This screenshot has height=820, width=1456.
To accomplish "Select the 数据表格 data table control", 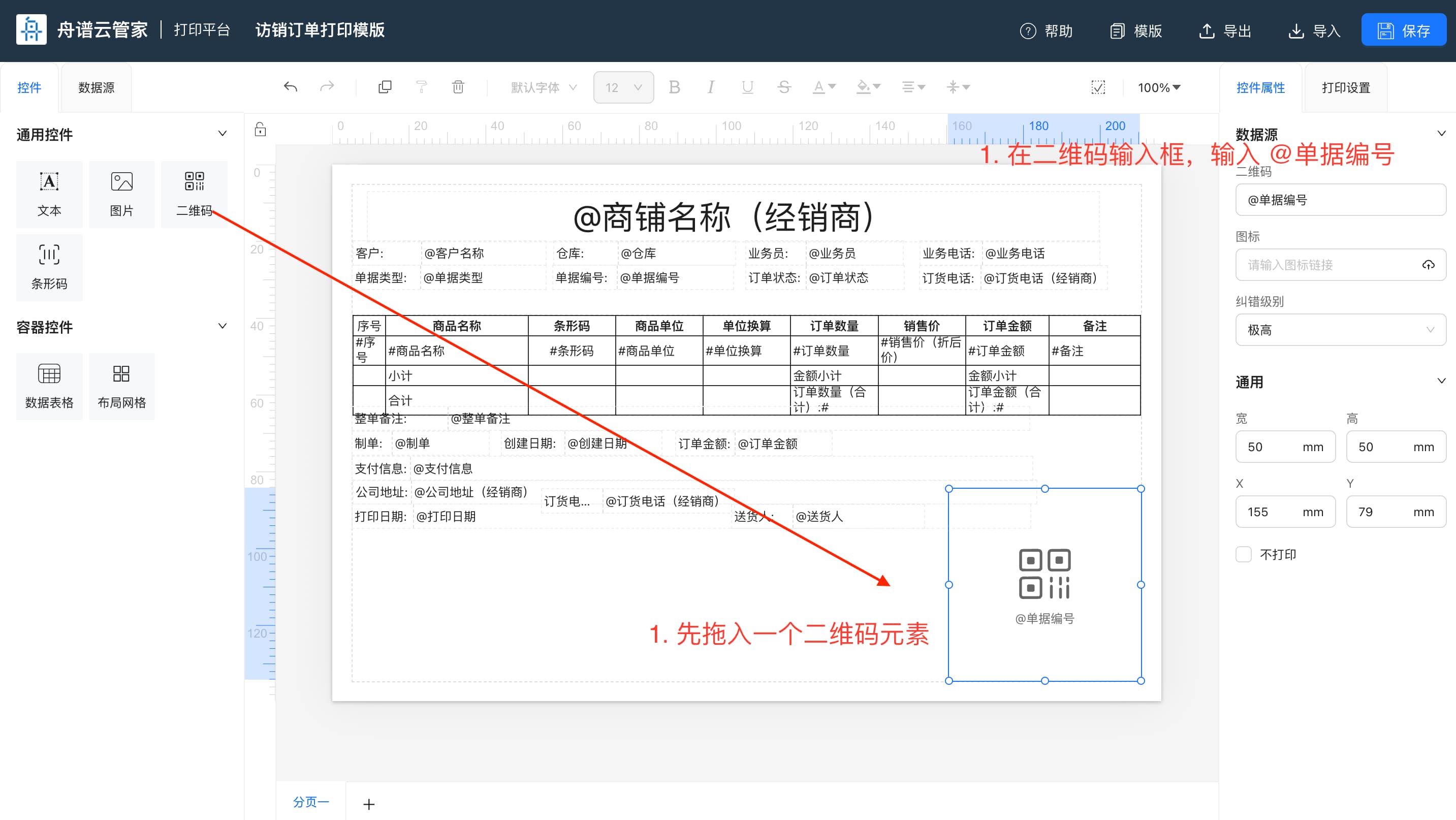I will 49,387.
